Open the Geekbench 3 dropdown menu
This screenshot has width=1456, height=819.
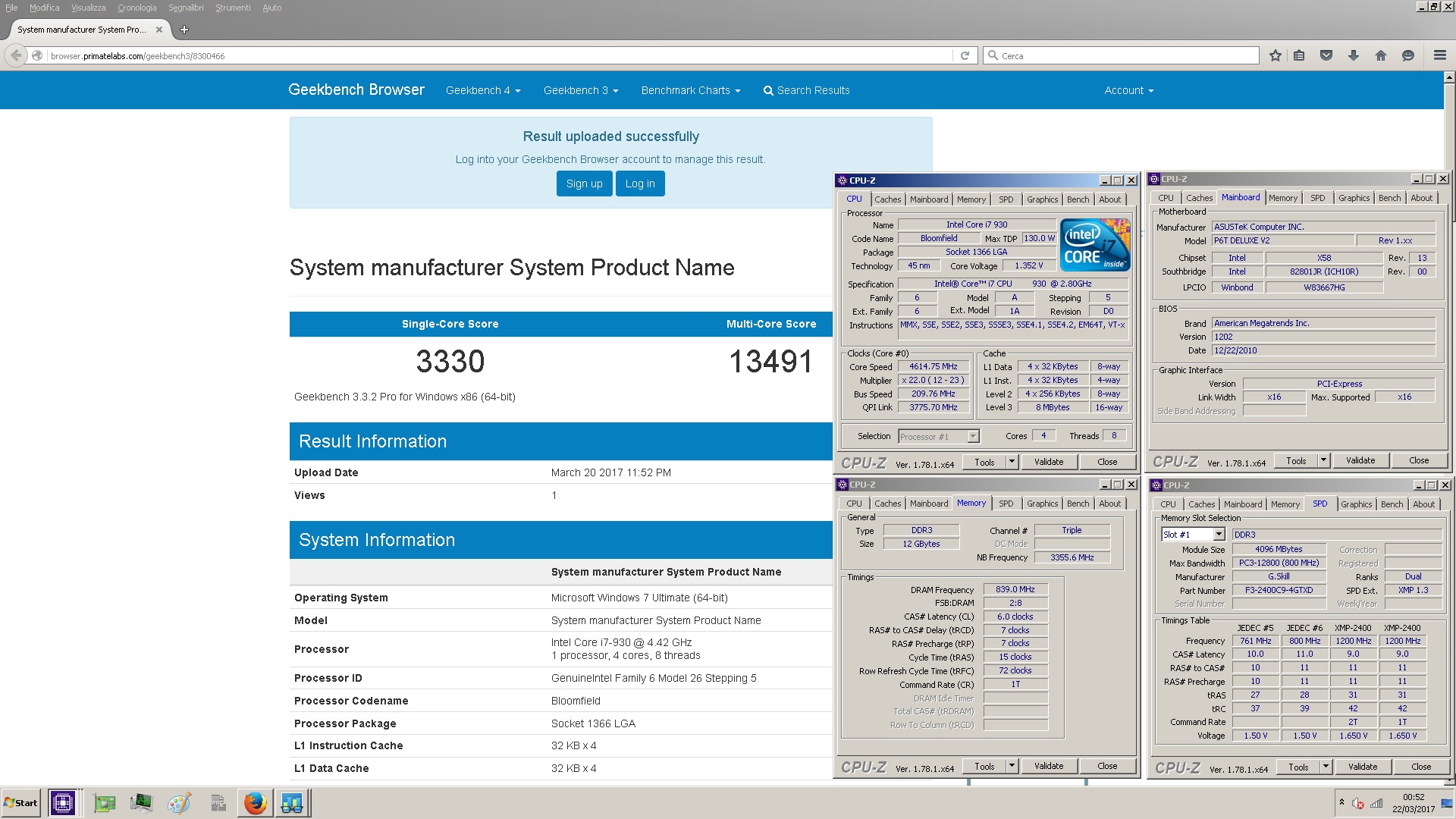(x=581, y=90)
